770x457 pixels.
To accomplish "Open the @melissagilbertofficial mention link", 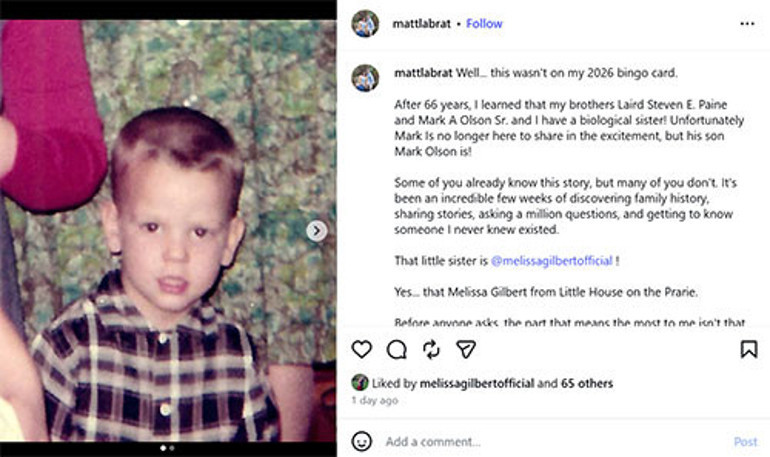I will click(552, 261).
